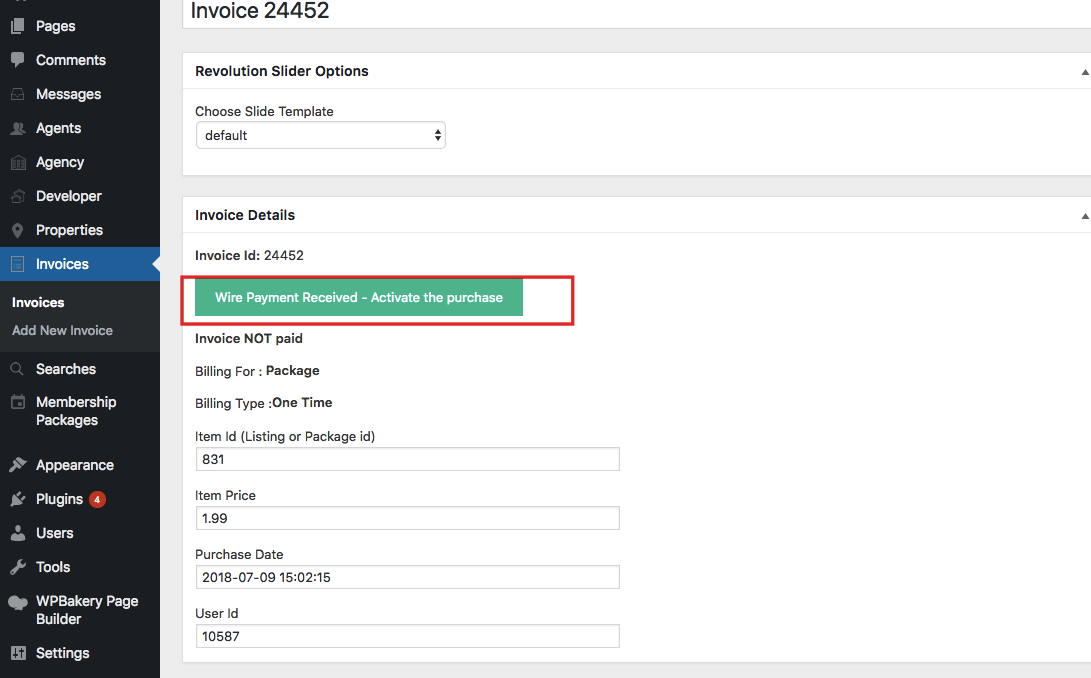Click the WPBakery Page Builder icon

click(x=18, y=602)
